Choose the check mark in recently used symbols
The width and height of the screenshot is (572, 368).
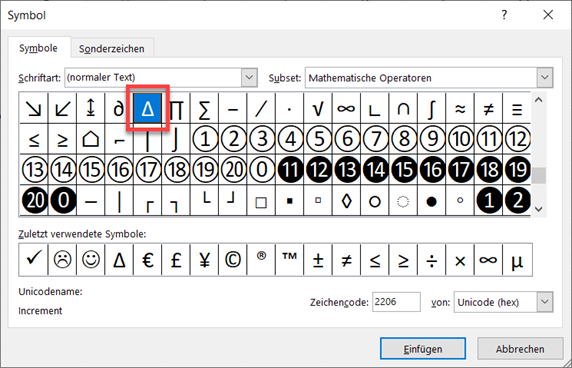click(34, 260)
